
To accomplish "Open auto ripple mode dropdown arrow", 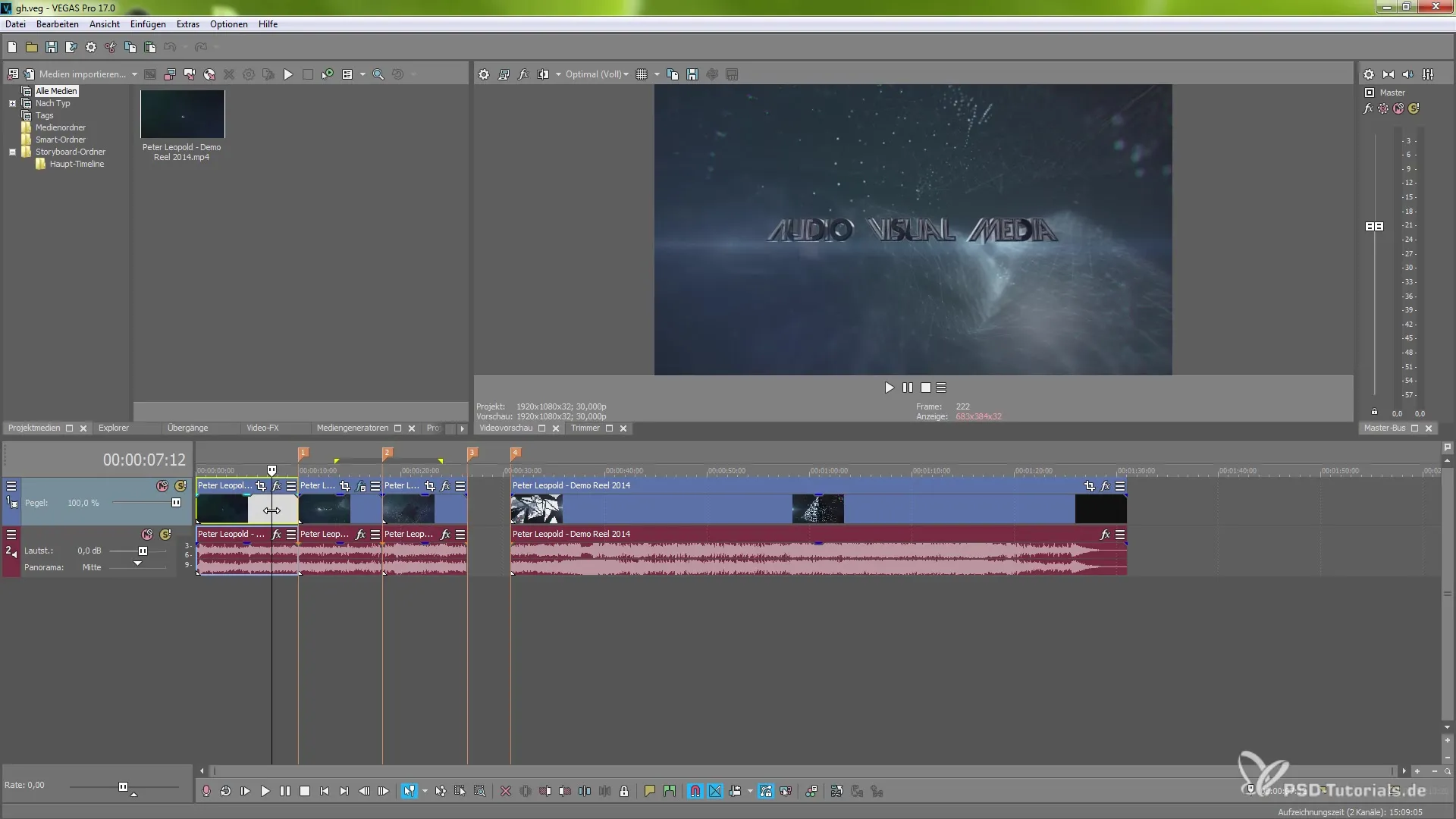I will coord(750,791).
